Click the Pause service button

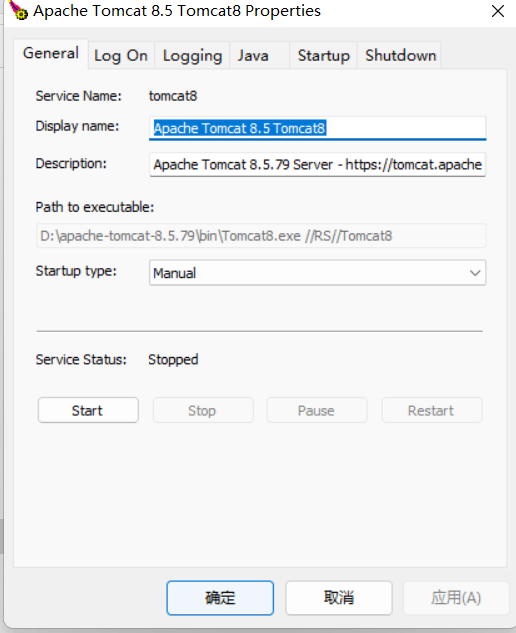click(x=317, y=411)
